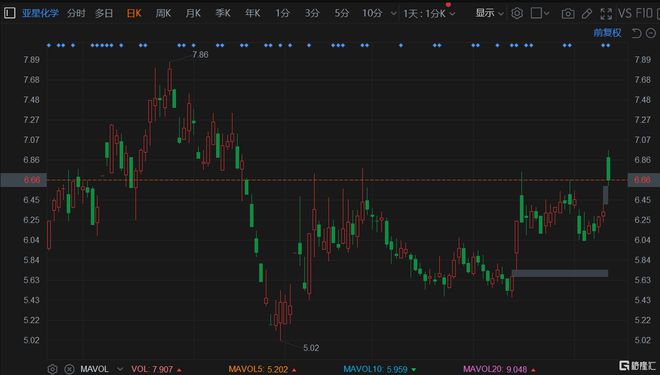Click the 亚星化学 stock name
Image resolution: width=660 pixels, height=375 pixels.
click(40, 13)
